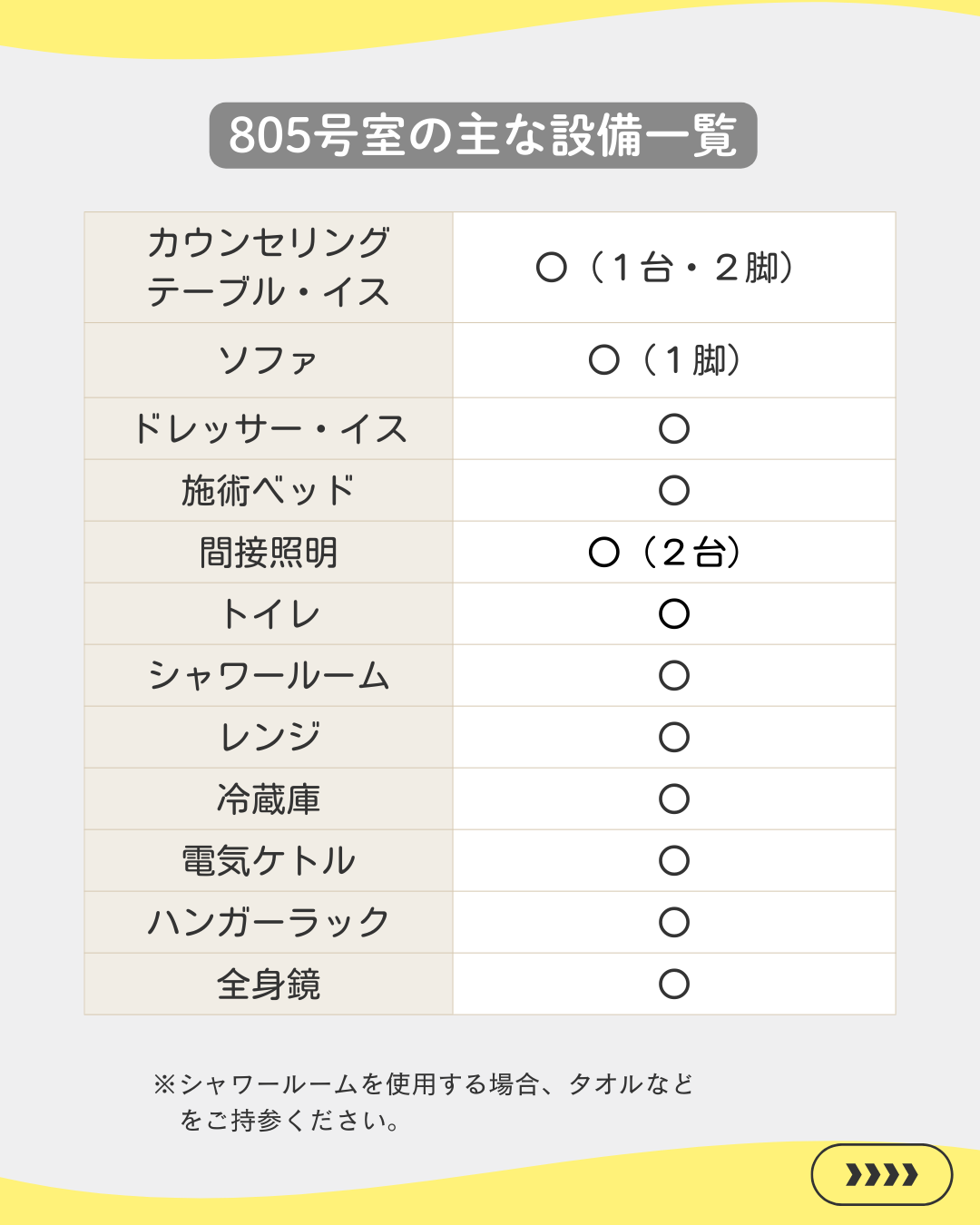Click the ソファ row label
Image resolution: width=980 pixels, height=1225 pixels.
pyautogui.click(x=269, y=360)
